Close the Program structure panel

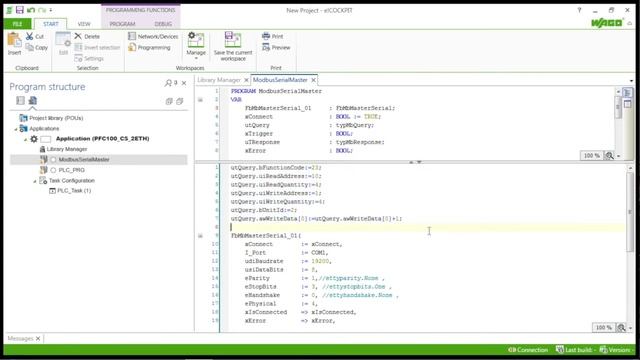[184, 83]
